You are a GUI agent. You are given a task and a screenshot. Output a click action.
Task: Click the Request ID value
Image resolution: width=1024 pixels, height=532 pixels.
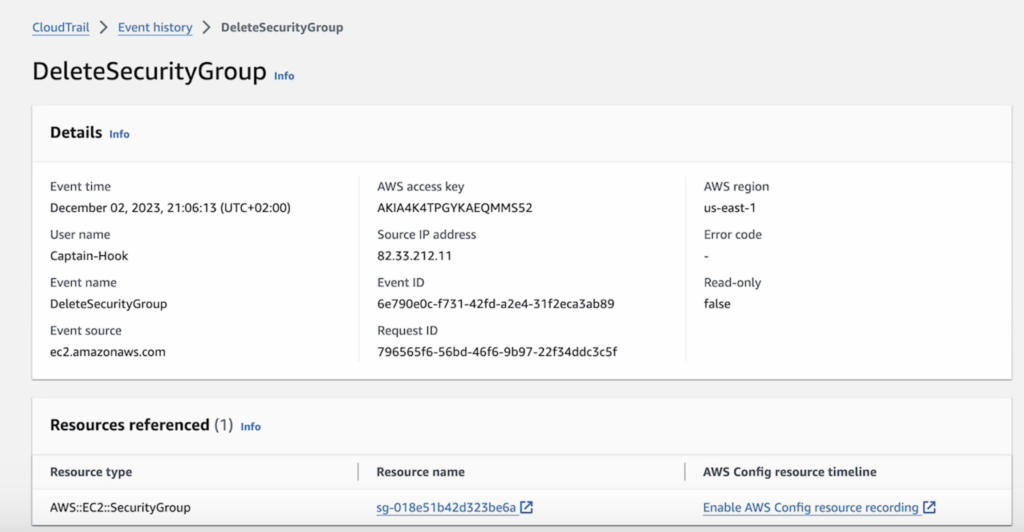tap(497, 352)
